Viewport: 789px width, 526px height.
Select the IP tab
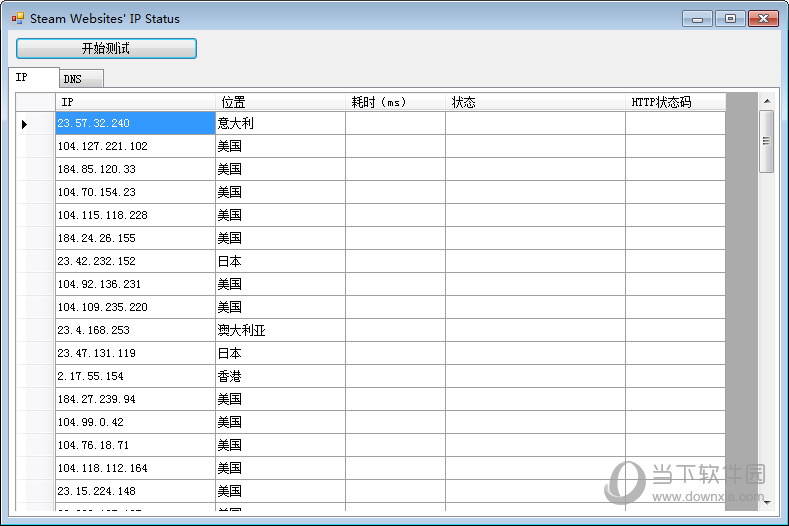pos(34,78)
